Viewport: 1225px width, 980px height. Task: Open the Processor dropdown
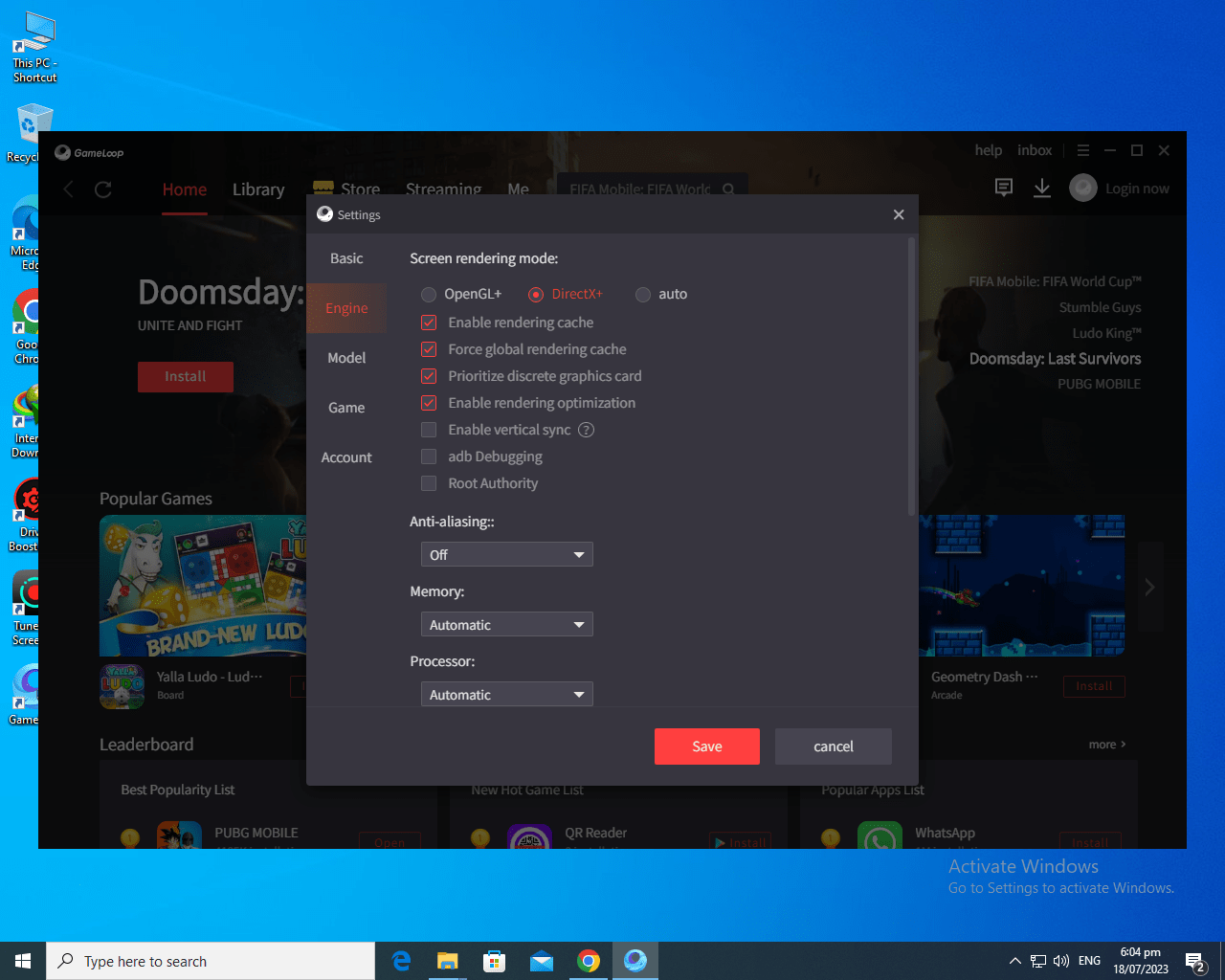(507, 694)
